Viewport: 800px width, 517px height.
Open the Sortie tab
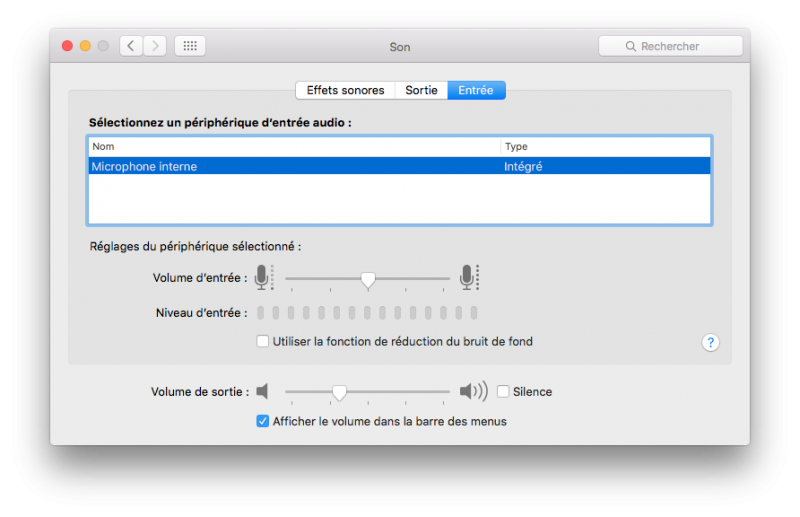pyautogui.click(x=421, y=90)
